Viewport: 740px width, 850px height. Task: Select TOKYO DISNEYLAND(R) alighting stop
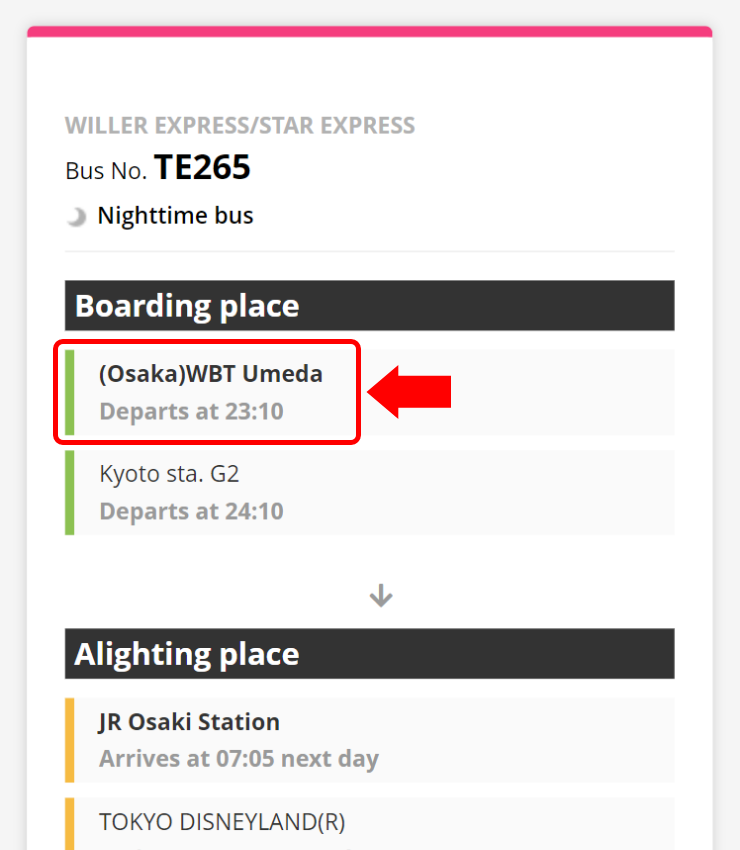(370, 824)
